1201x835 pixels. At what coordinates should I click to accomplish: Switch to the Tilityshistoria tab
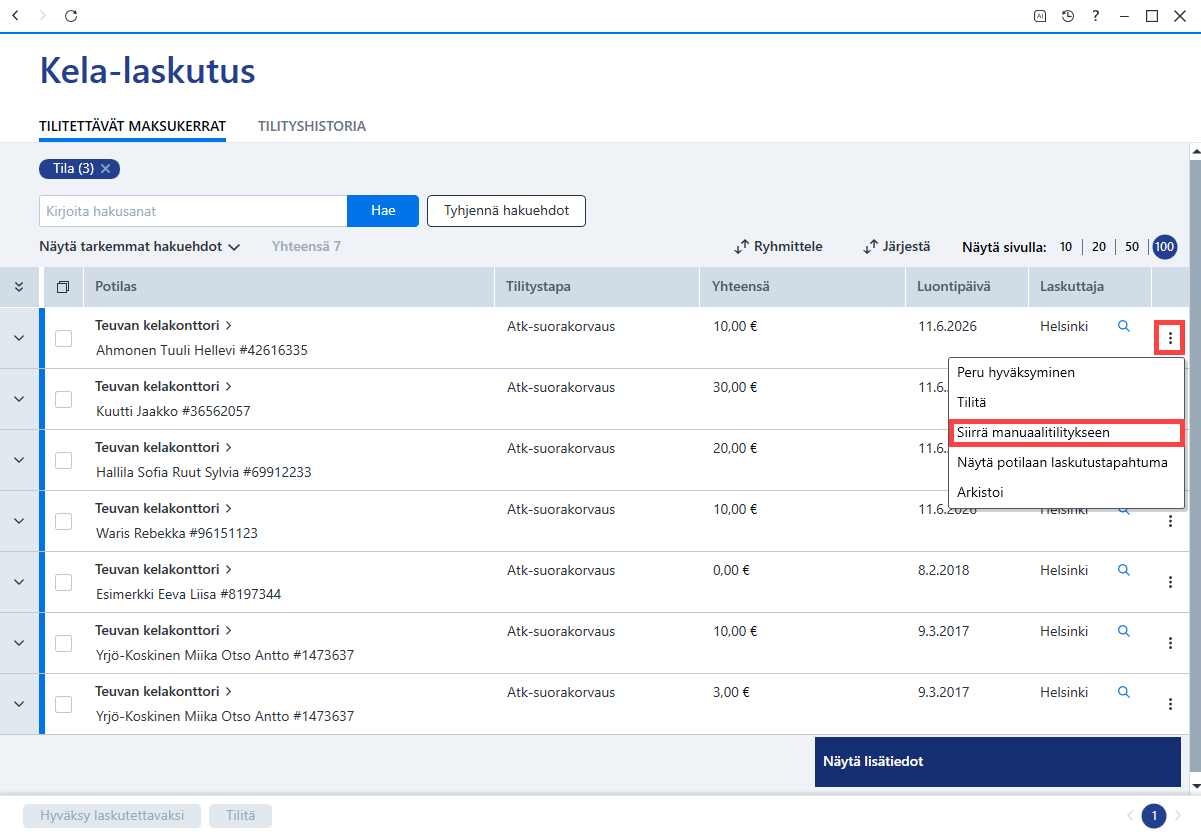(x=312, y=127)
